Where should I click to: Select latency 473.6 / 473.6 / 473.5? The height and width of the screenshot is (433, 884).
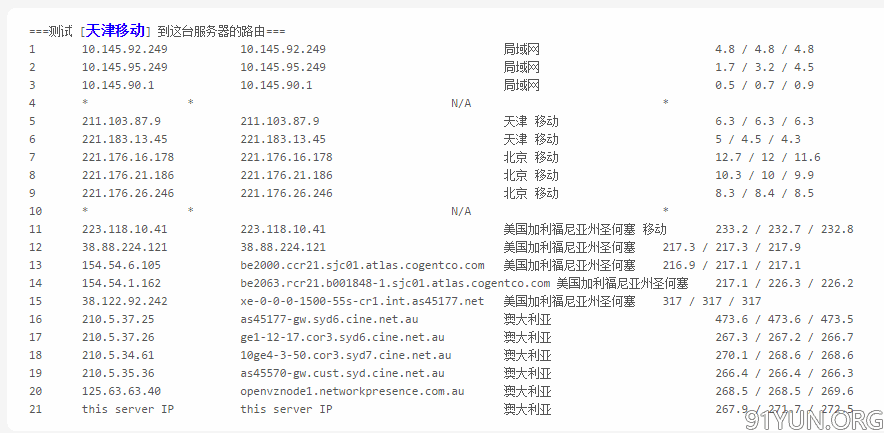pos(784,319)
